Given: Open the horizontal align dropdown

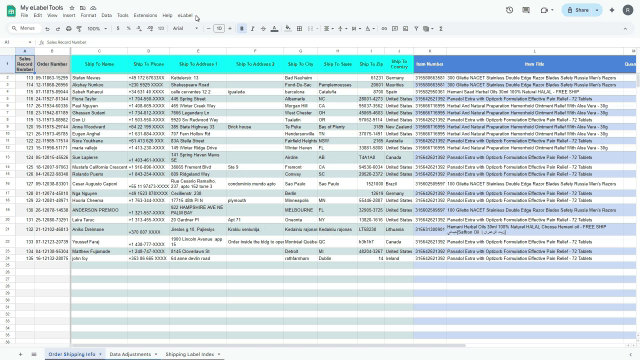Looking at the screenshot, I should click(328, 29).
